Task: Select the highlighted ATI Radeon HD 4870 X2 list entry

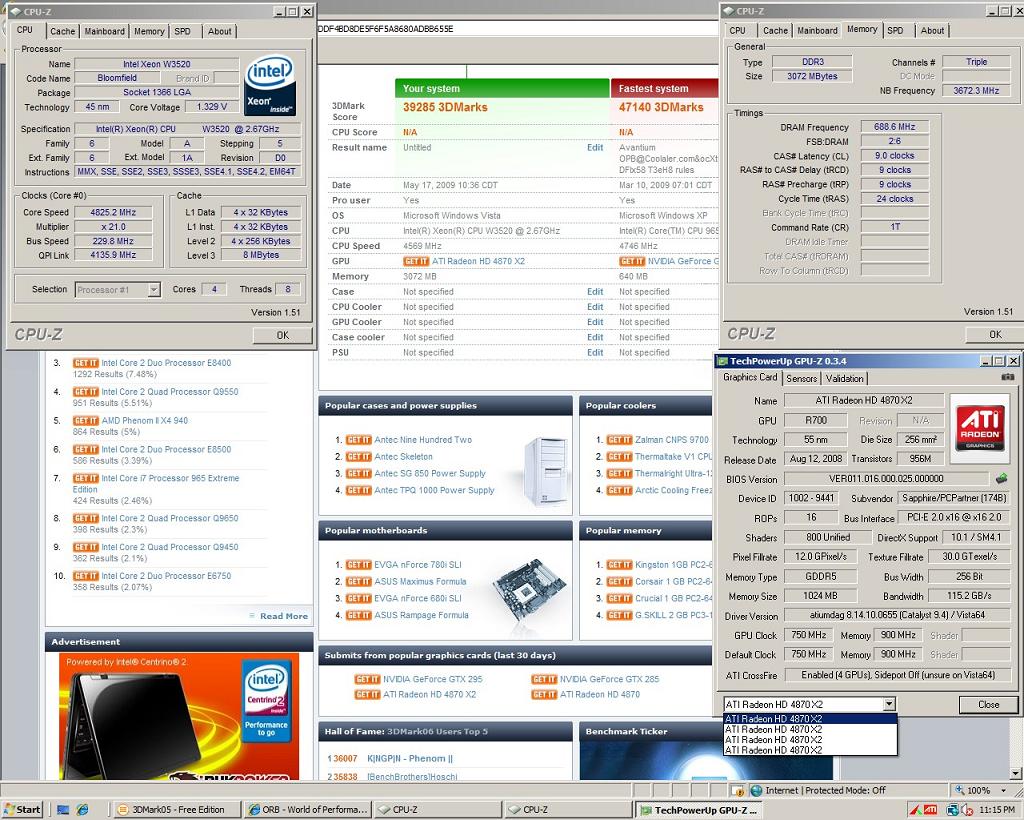Action: pos(810,719)
